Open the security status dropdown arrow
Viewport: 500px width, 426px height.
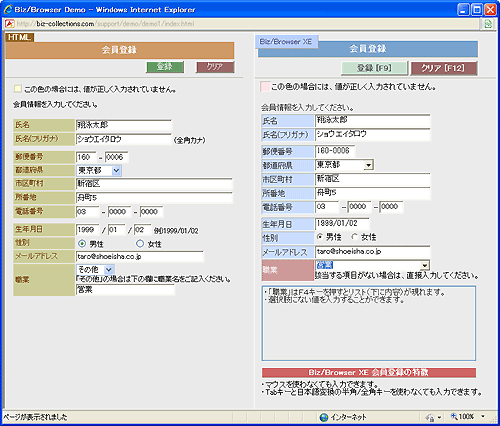click(439, 417)
